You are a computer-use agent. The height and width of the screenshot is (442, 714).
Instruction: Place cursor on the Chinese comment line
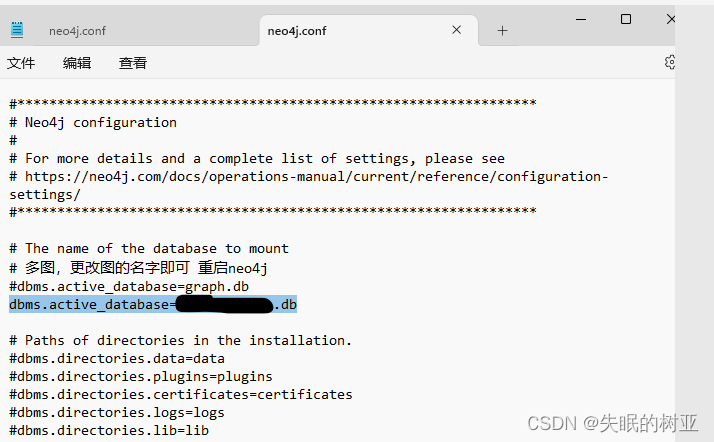coord(138,268)
